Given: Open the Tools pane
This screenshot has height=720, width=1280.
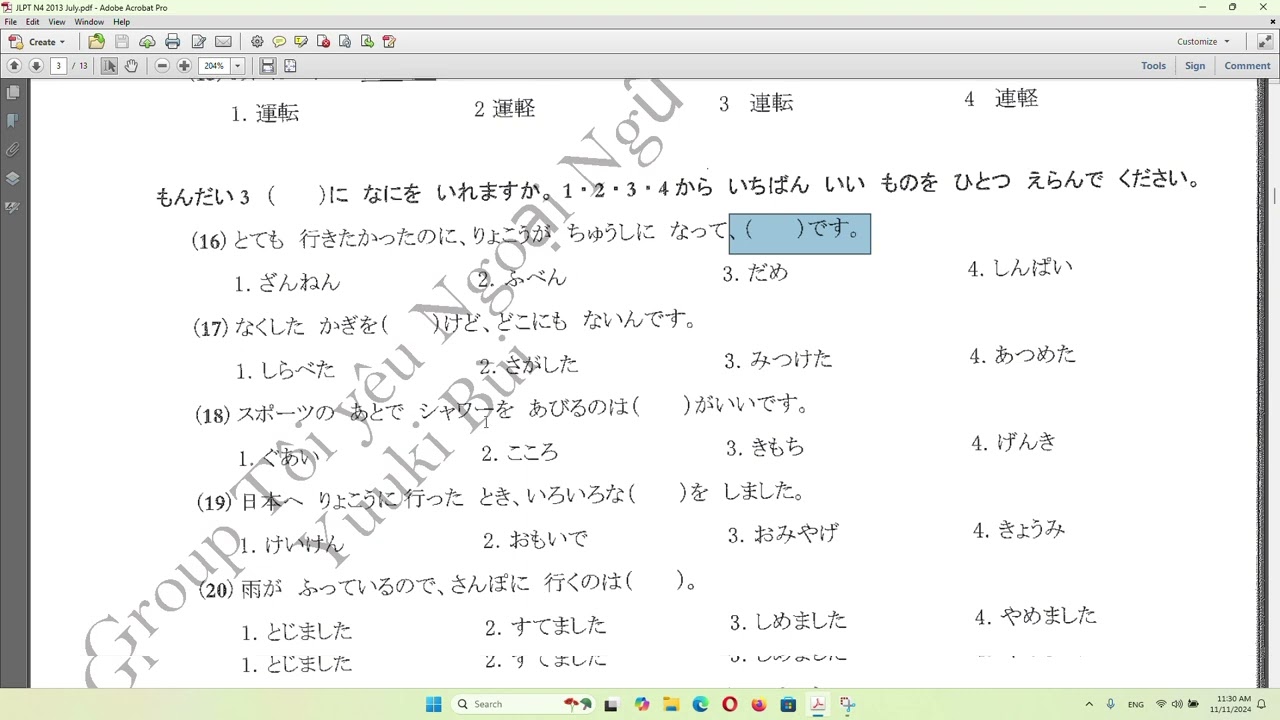Looking at the screenshot, I should [1153, 66].
